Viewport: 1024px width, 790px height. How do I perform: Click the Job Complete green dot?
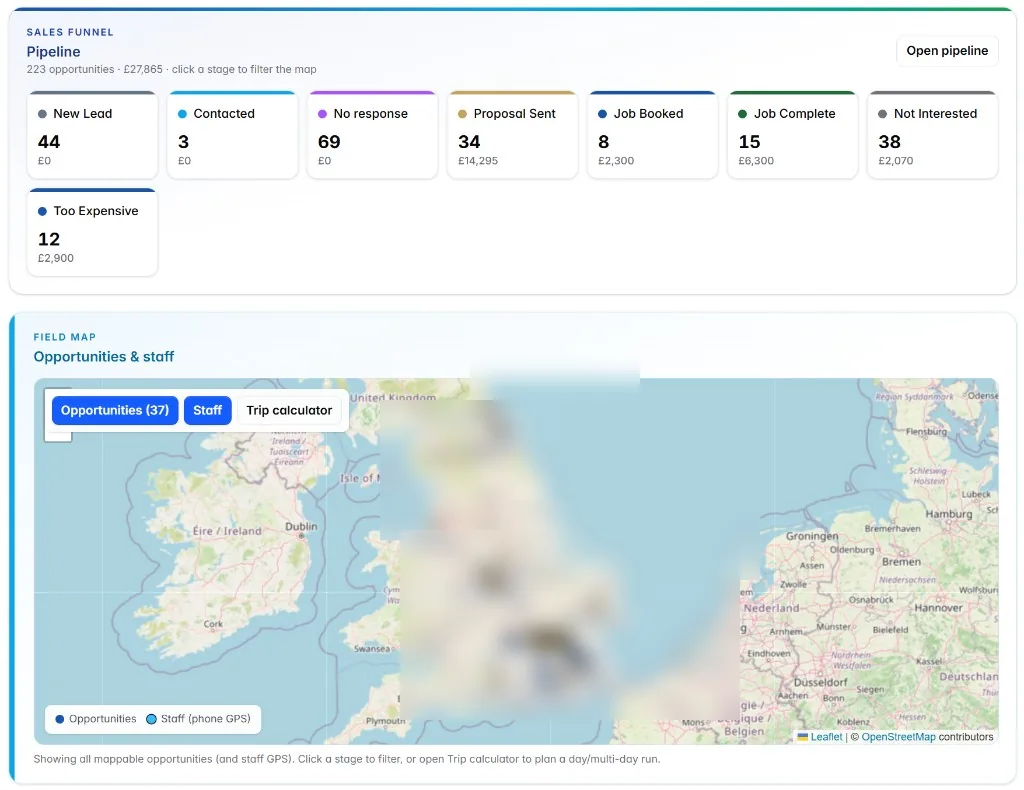point(743,114)
